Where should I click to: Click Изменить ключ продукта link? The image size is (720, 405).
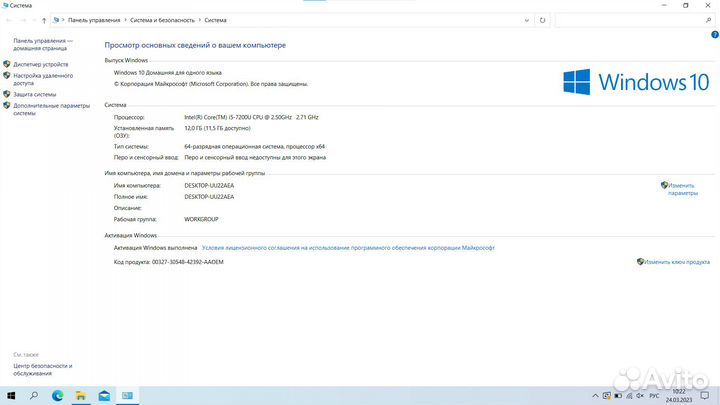pyautogui.click(x=676, y=262)
